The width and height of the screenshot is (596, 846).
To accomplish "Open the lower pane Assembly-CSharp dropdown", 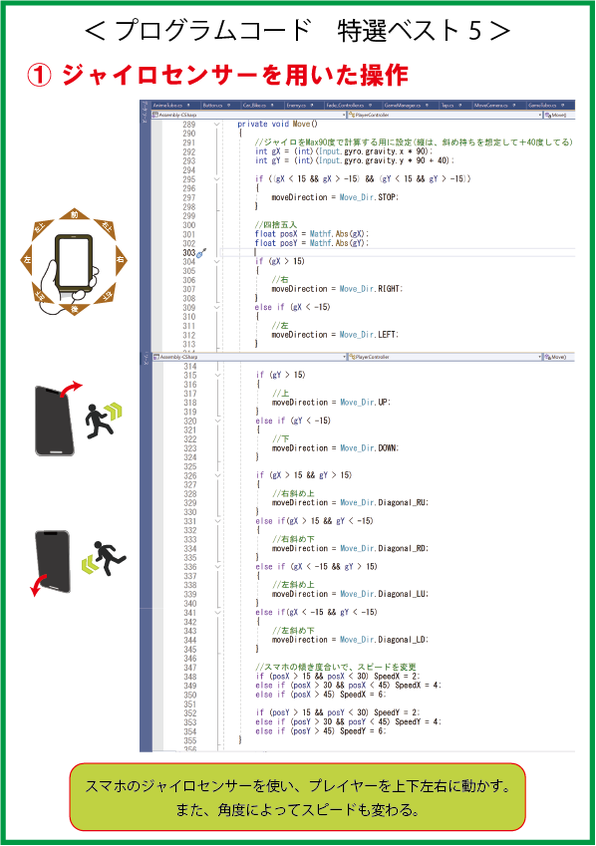I will tap(249, 357).
